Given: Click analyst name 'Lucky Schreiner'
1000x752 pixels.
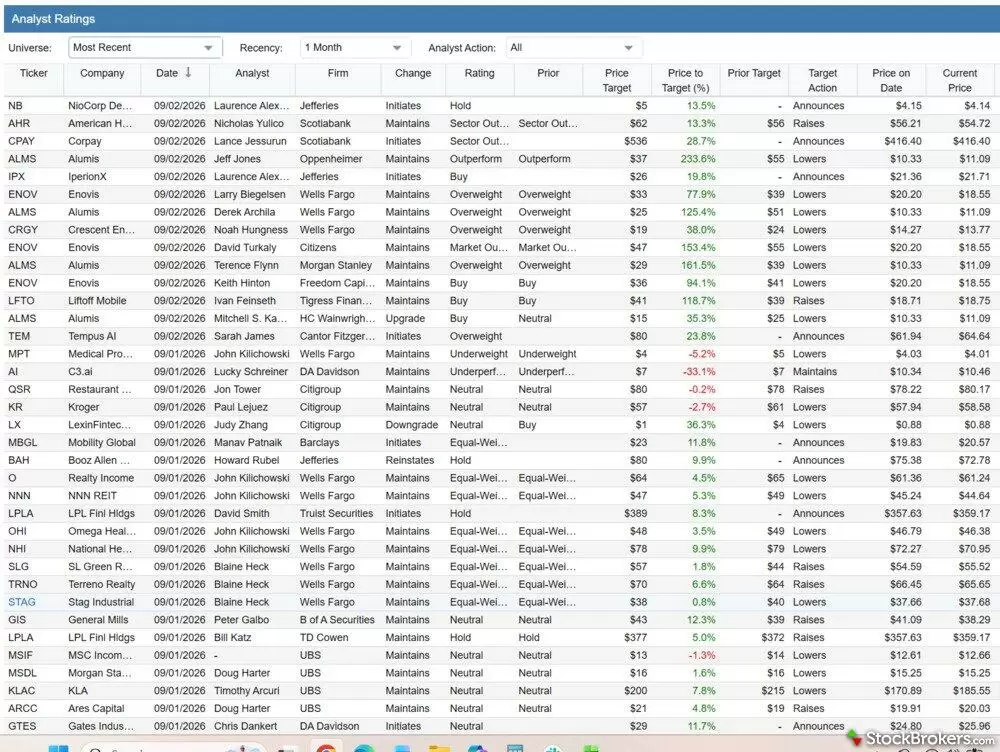Looking at the screenshot, I should point(251,371).
